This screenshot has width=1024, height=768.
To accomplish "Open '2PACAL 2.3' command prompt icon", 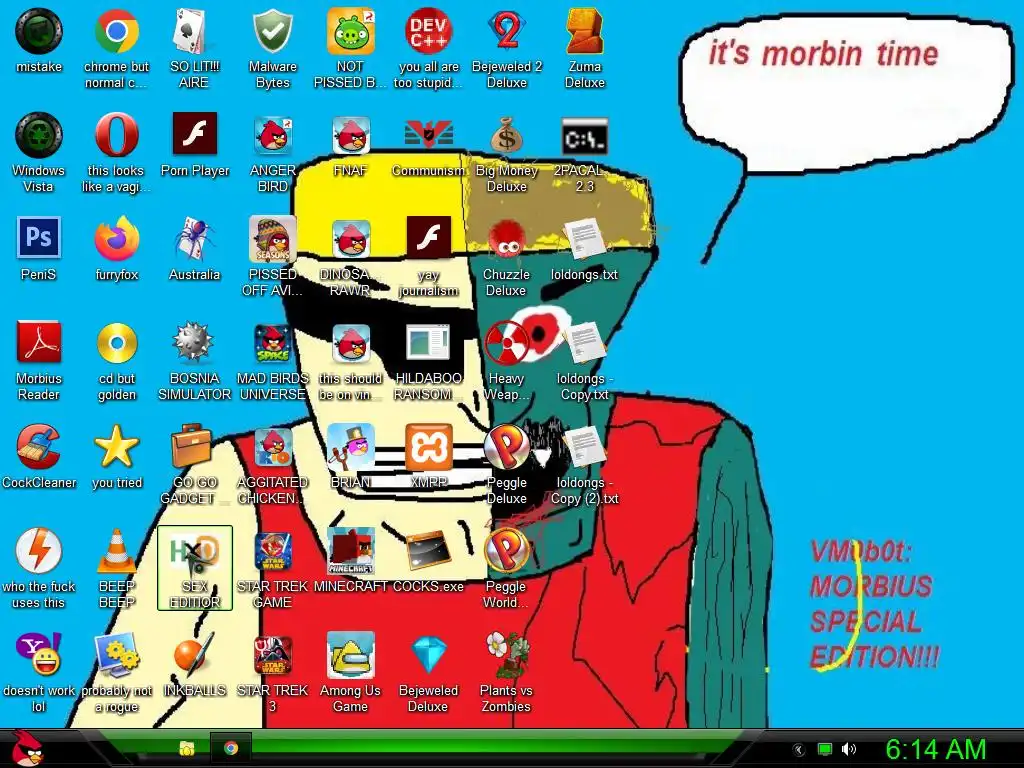I will pos(584,137).
